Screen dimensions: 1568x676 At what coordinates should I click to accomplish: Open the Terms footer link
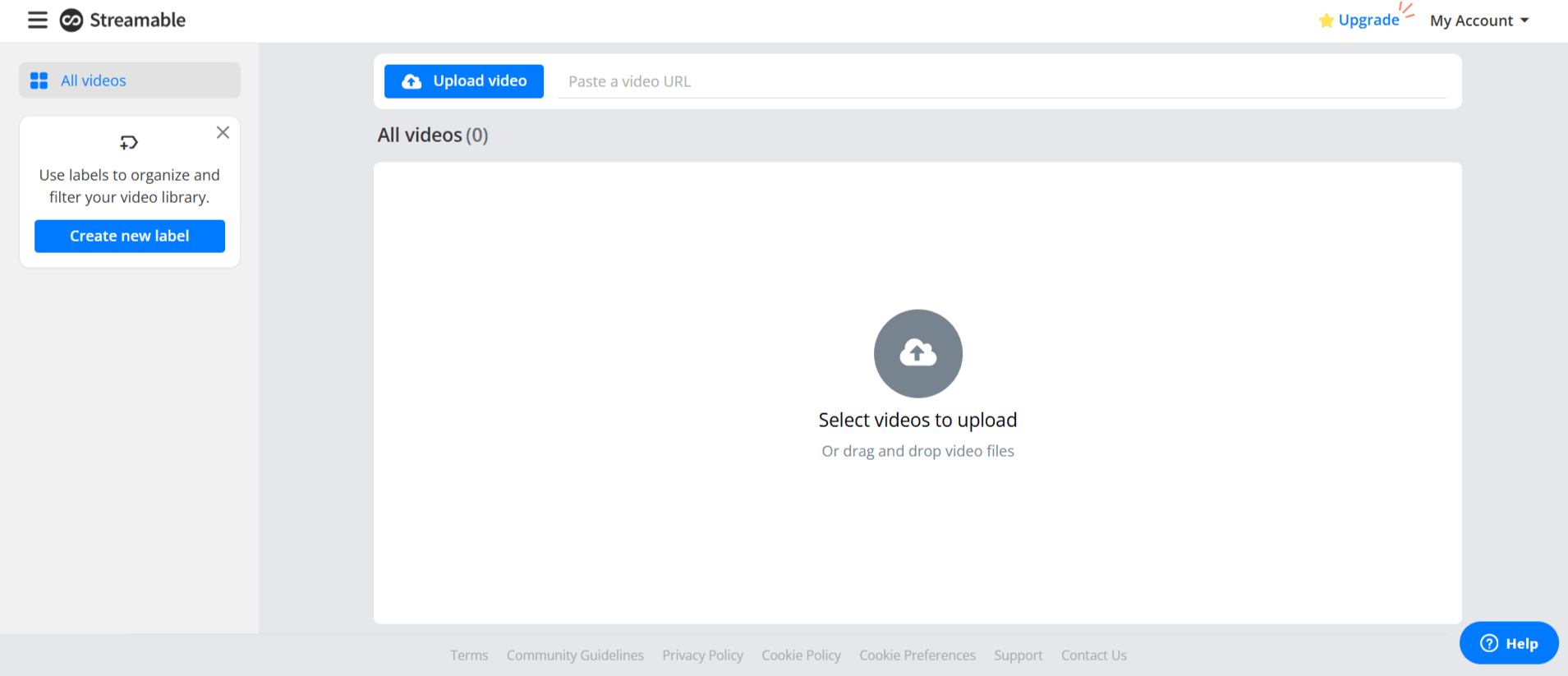(469, 655)
